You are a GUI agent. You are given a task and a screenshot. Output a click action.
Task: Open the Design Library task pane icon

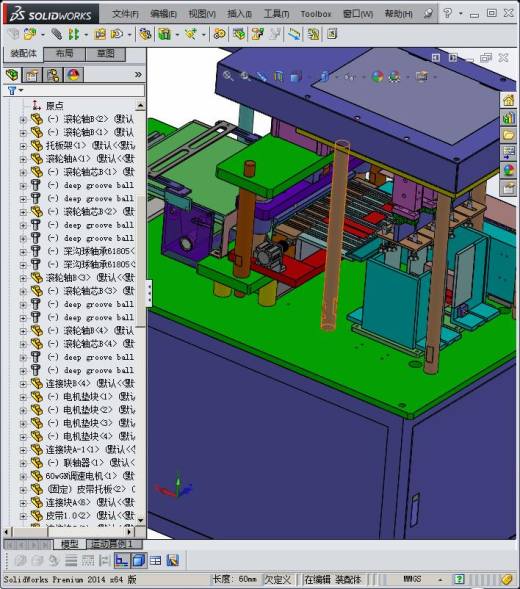[x=508, y=118]
